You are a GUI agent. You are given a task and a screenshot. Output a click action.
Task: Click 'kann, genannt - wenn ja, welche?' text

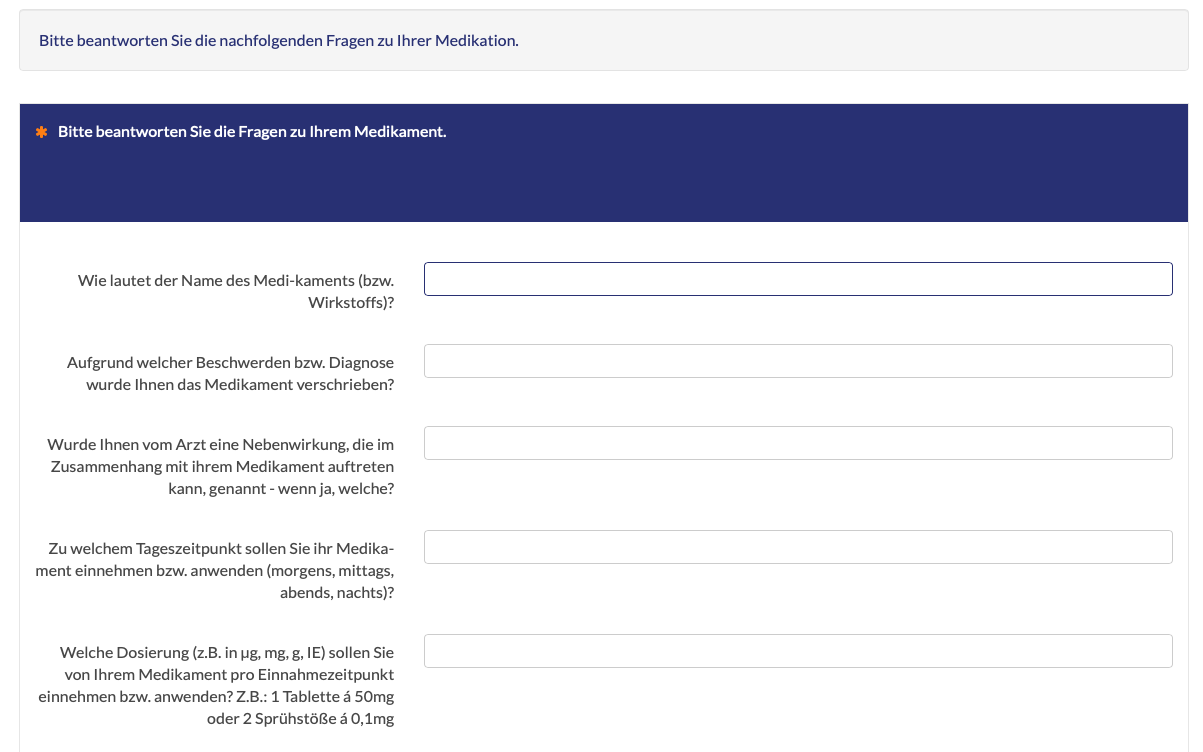[x=283, y=488]
